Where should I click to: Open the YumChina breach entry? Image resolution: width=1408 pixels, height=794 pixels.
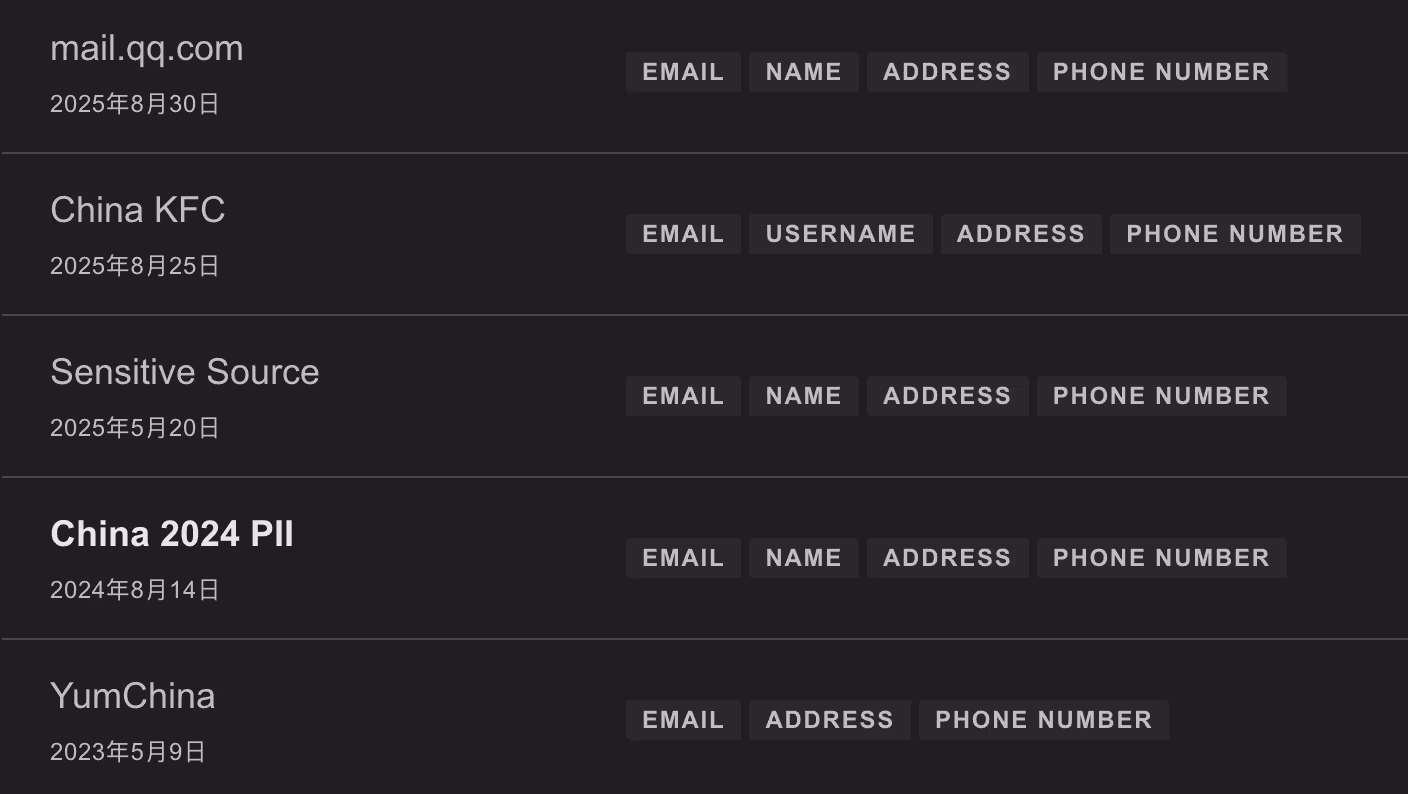coord(132,696)
